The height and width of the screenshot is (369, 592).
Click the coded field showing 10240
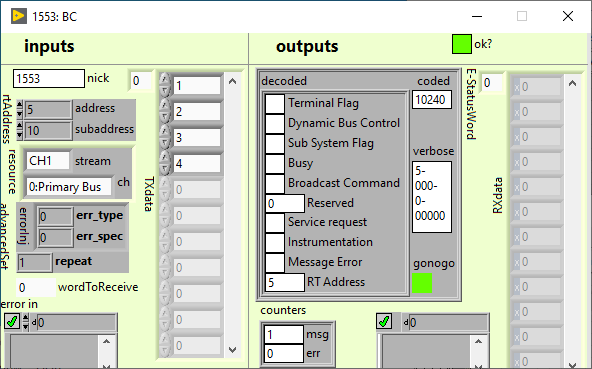(x=432, y=100)
